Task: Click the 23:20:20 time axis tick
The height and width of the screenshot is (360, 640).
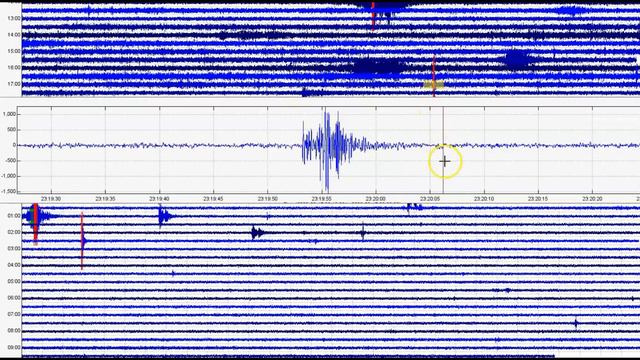Action: [x=592, y=199]
